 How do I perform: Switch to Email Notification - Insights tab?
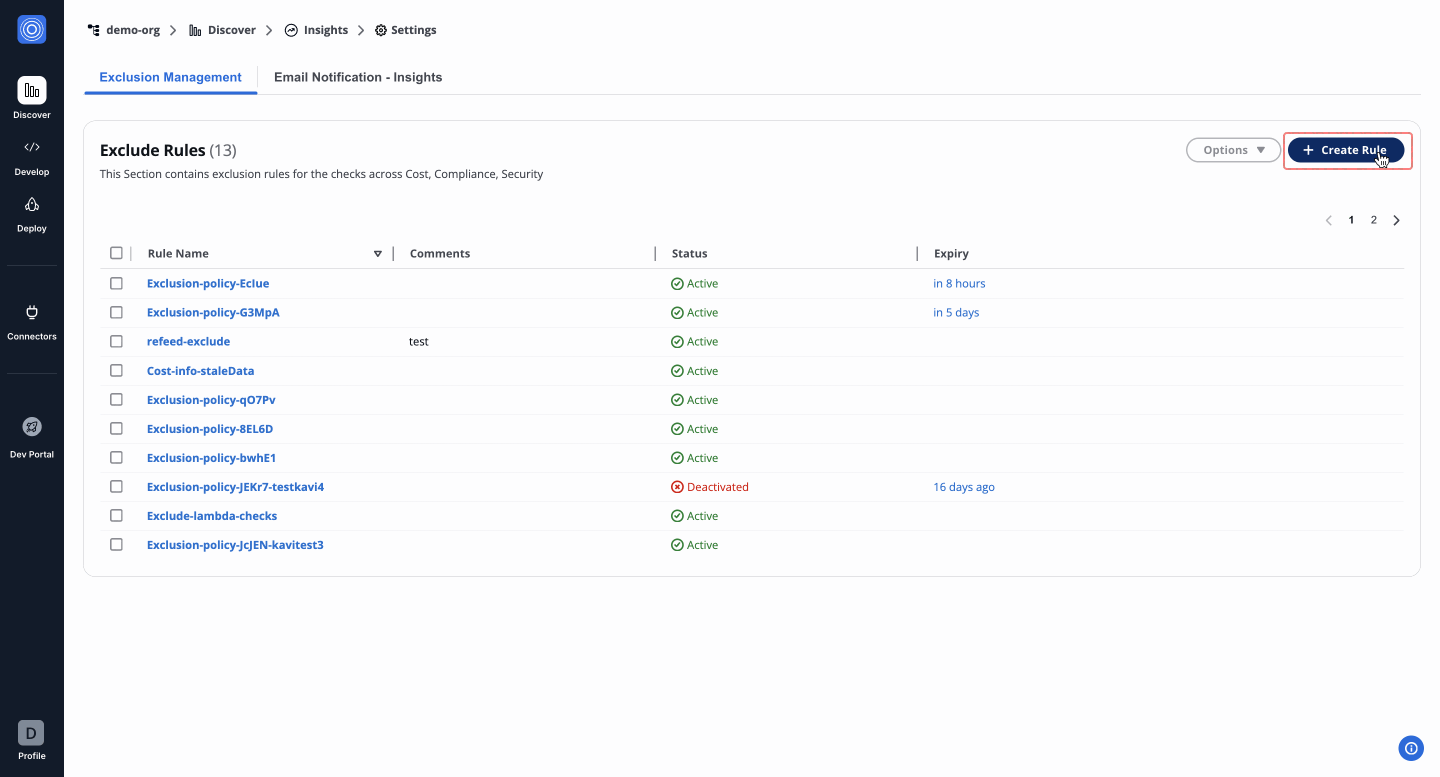[x=358, y=77]
